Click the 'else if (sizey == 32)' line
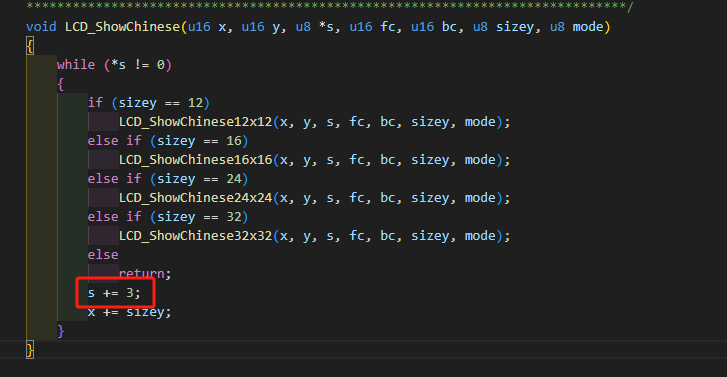 (x=168, y=217)
